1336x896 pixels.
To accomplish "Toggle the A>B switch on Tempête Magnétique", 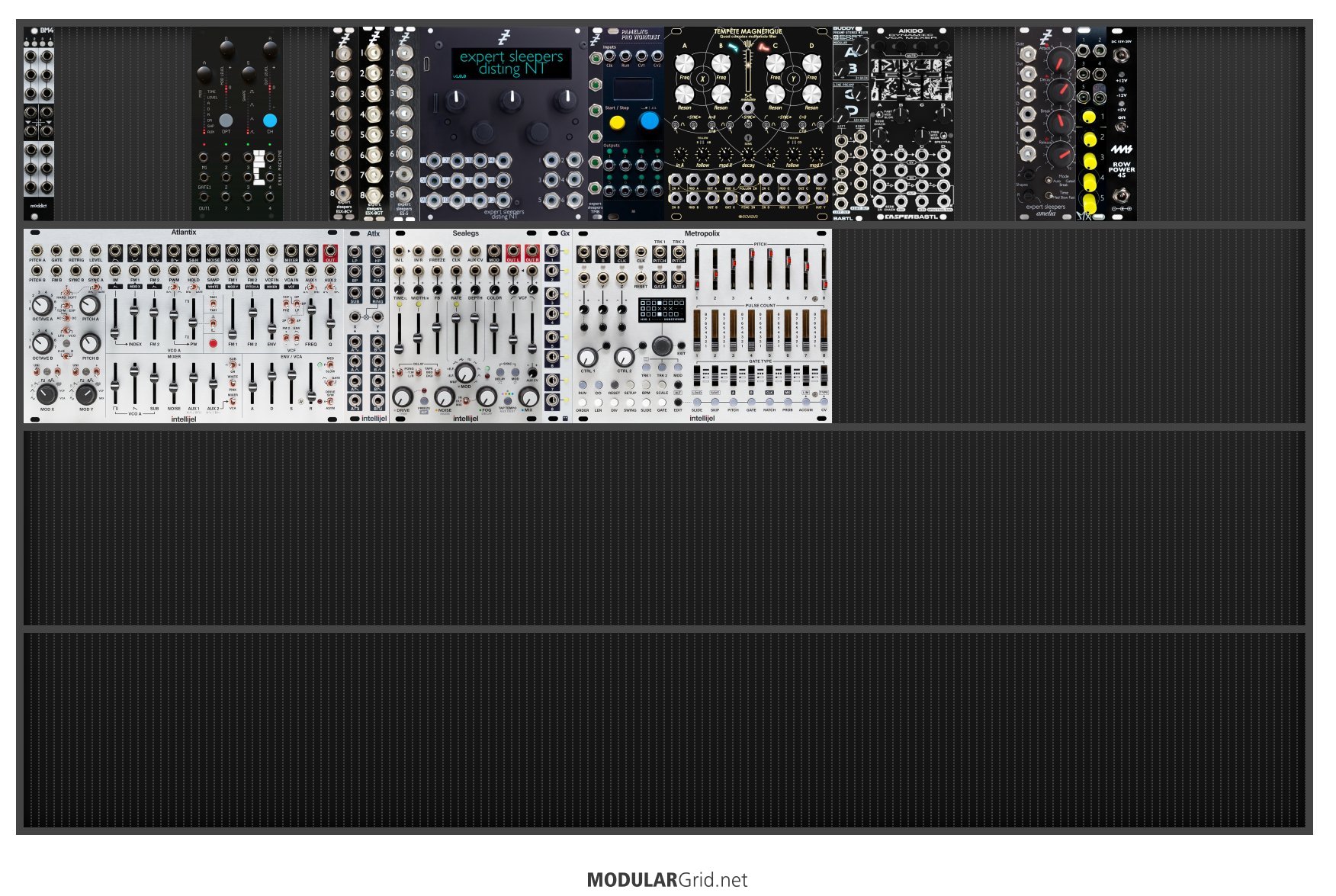I will pyautogui.click(x=711, y=127).
